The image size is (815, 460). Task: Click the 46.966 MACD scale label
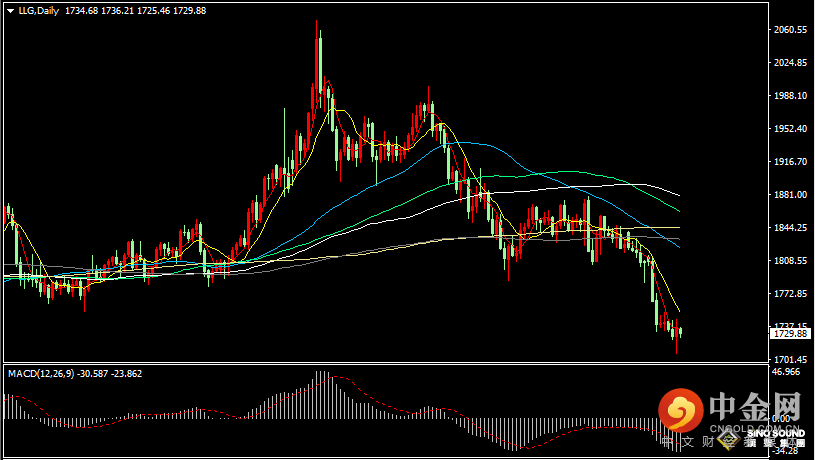click(x=787, y=372)
